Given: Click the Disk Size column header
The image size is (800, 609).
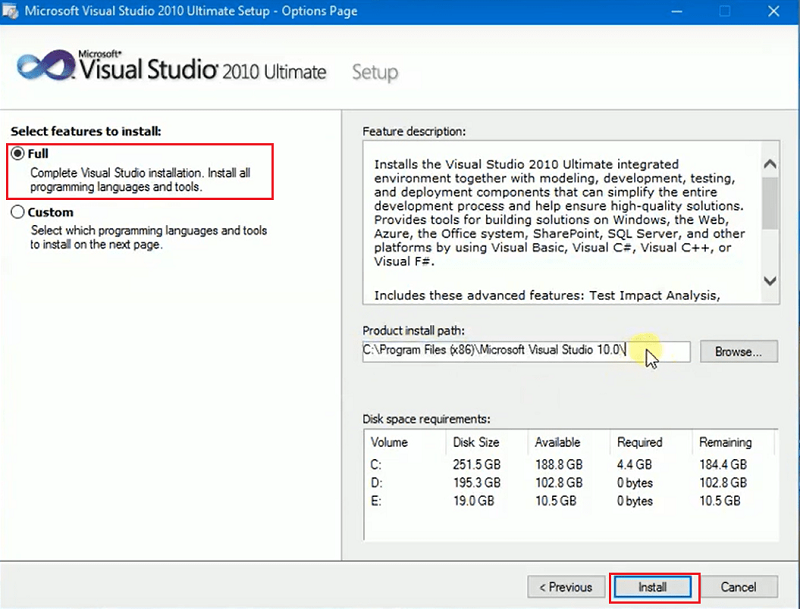Looking at the screenshot, I should [477, 442].
